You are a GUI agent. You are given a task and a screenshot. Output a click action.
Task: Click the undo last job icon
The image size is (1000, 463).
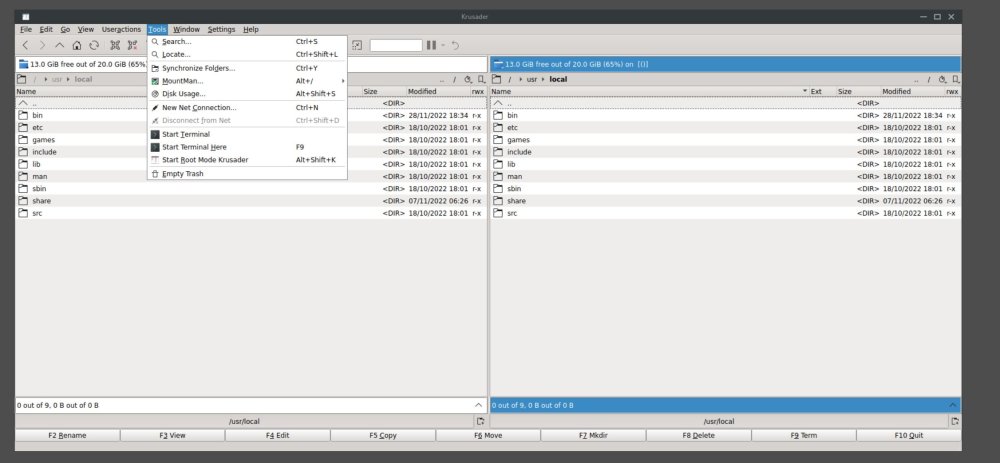pyautogui.click(x=455, y=45)
